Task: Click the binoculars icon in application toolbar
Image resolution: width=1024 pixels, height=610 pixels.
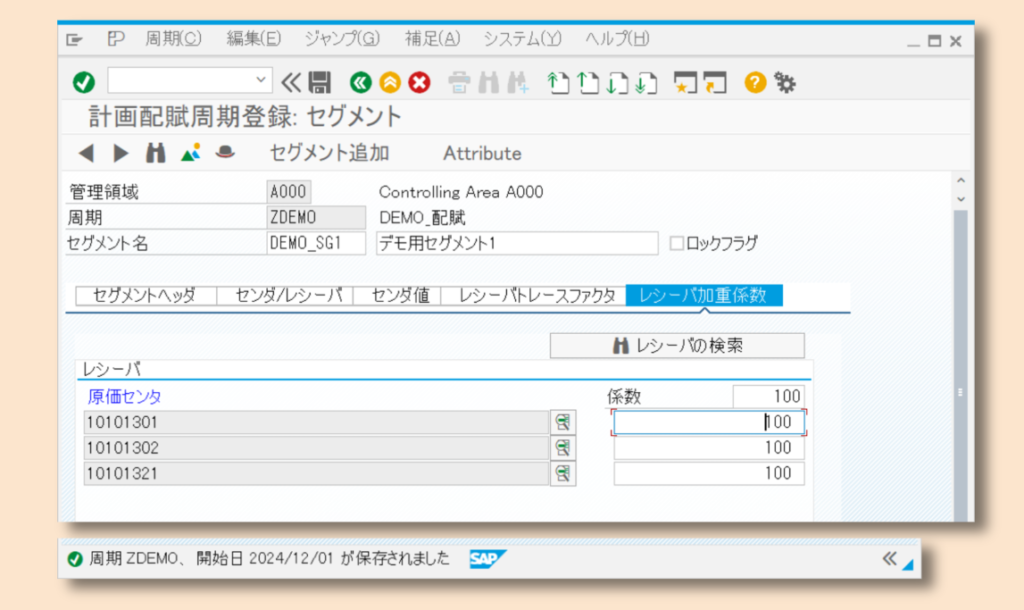Action: click(x=155, y=153)
